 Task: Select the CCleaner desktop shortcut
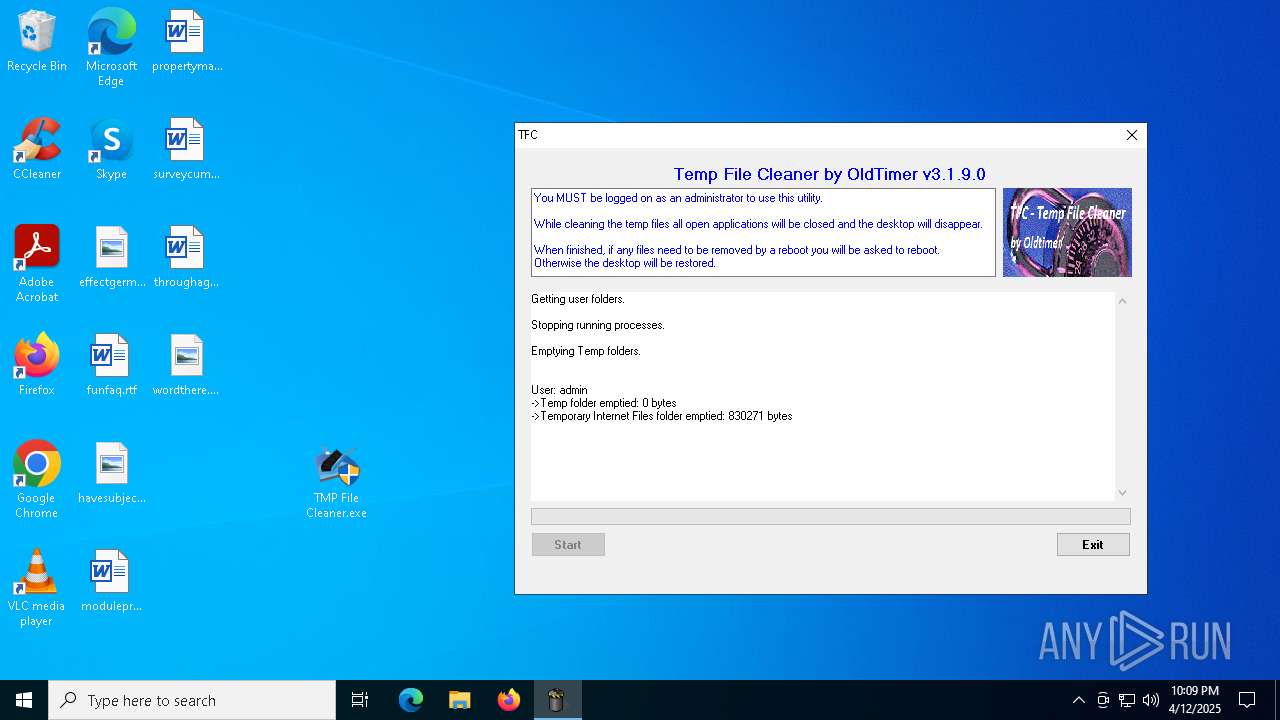(x=37, y=149)
